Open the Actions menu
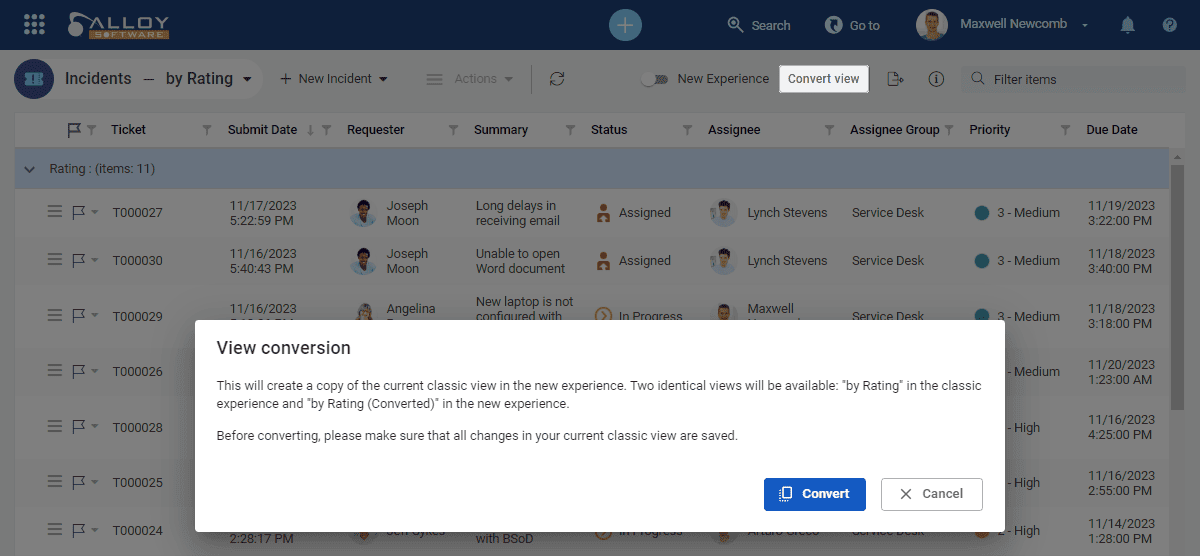 470,79
